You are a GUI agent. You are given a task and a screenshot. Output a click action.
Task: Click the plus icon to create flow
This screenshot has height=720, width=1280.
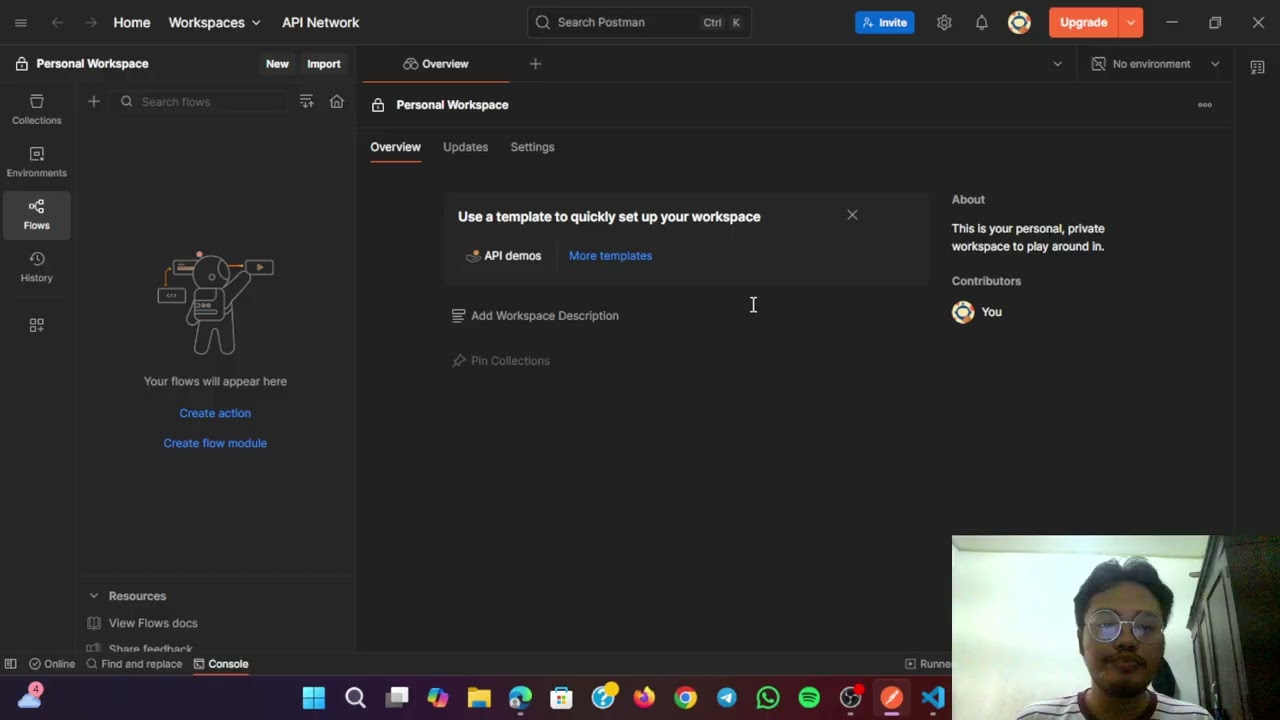[94, 101]
